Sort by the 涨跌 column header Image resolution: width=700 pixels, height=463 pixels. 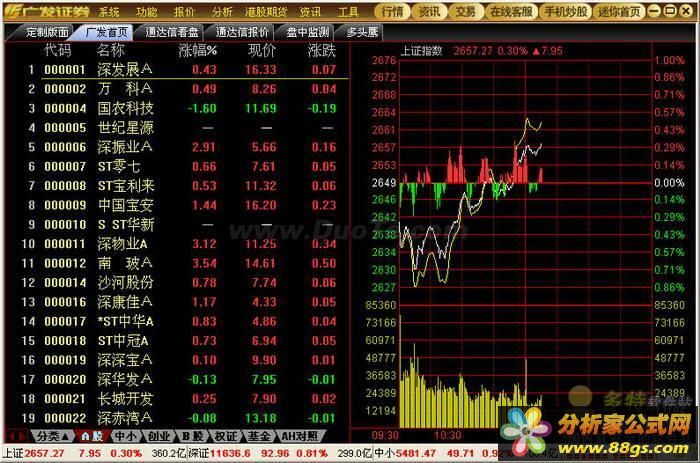(x=322, y=50)
